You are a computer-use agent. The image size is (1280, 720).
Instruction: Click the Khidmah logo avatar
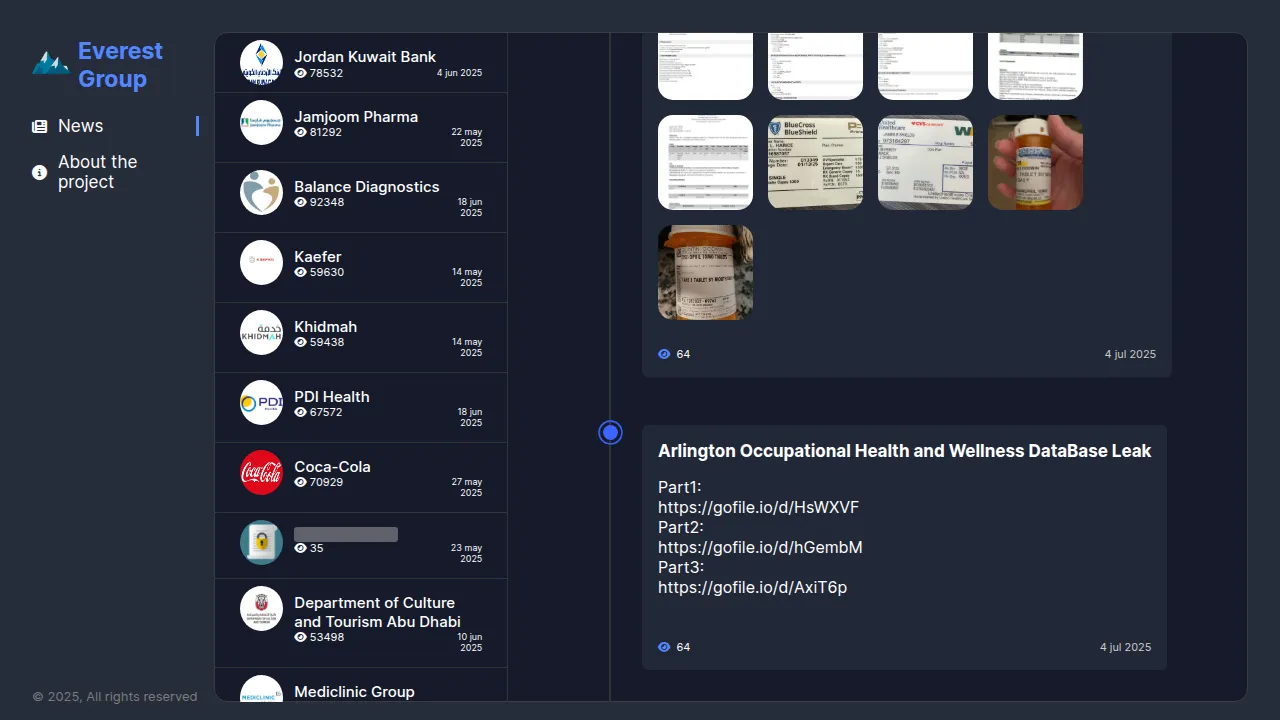261,332
